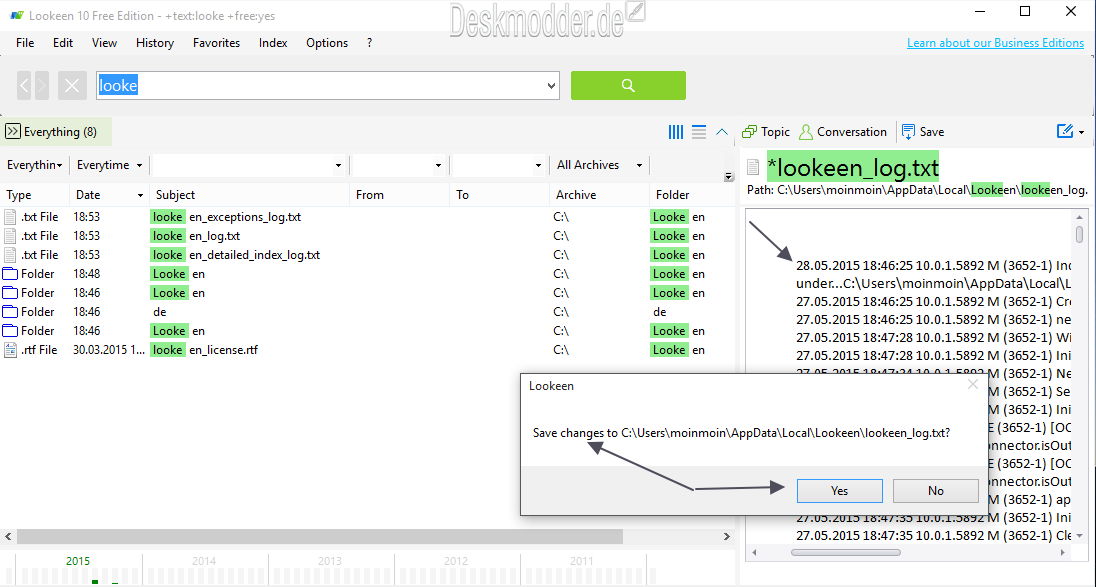Click the file icon beside the *lookeen_log.txt title
The height and width of the screenshot is (587, 1096).
[753, 168]
